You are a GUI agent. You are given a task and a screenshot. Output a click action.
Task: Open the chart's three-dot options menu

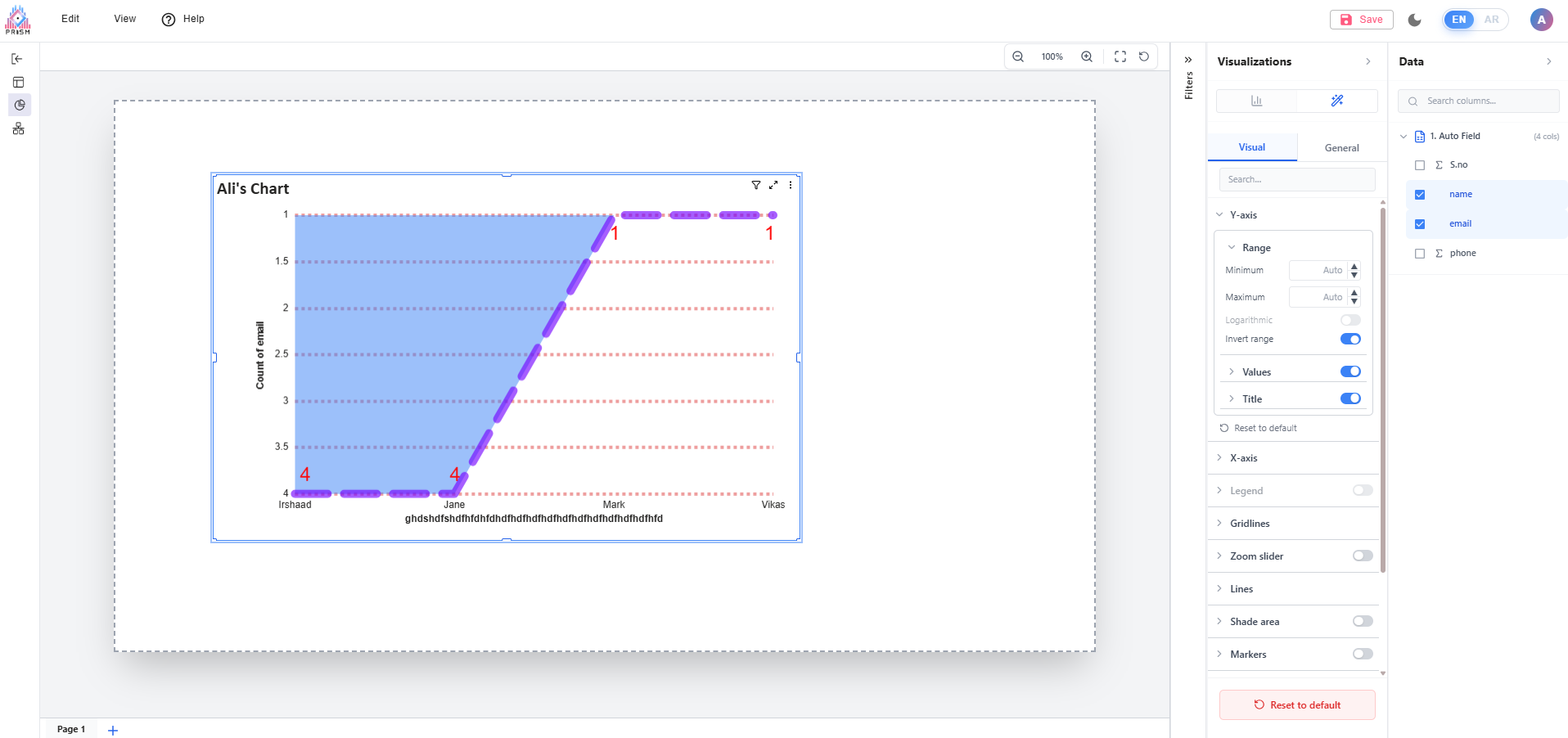click(x=791, y=185)
